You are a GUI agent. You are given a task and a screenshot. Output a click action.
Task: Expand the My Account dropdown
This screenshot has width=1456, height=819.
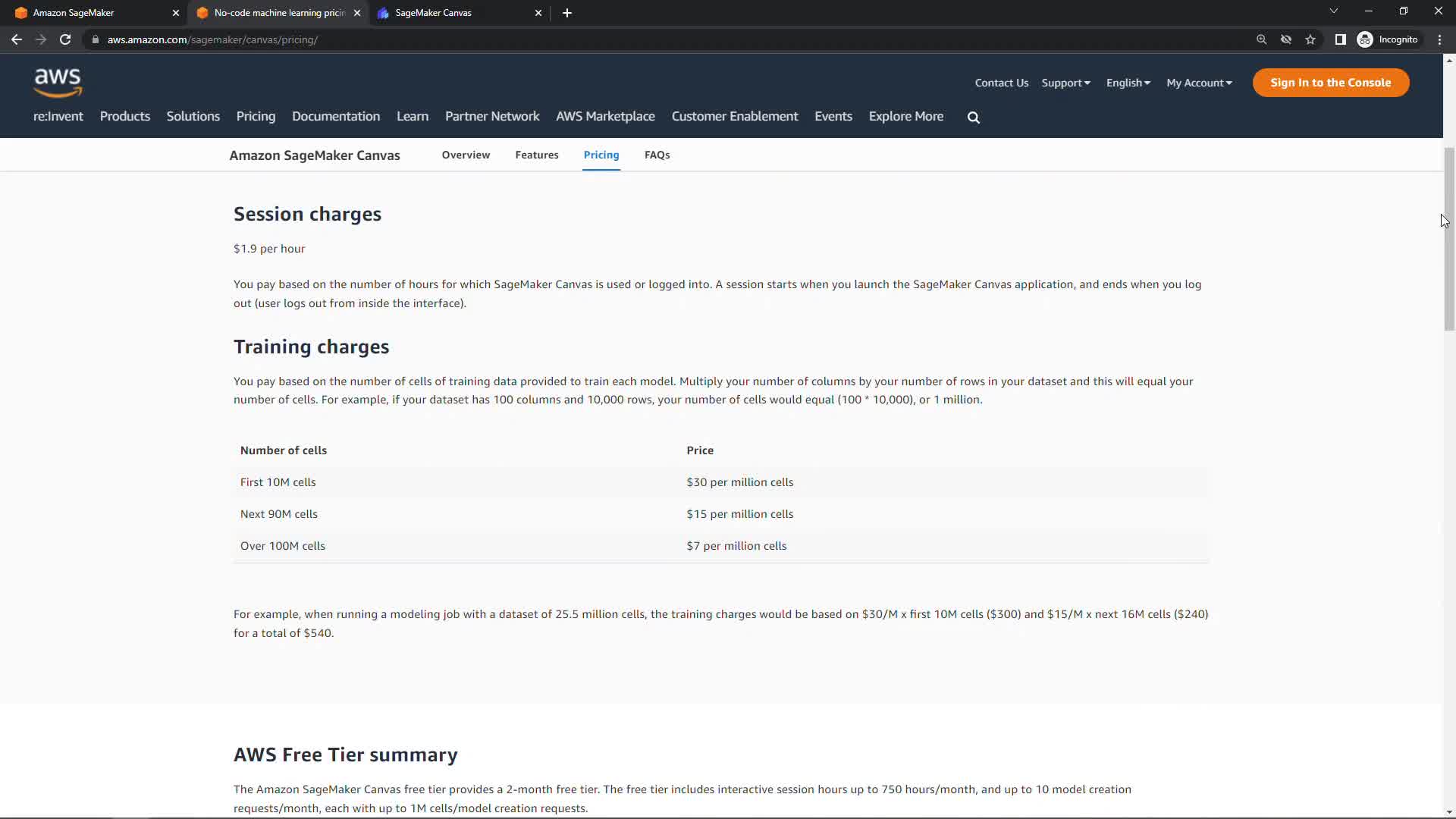(x=1199, y=83)
